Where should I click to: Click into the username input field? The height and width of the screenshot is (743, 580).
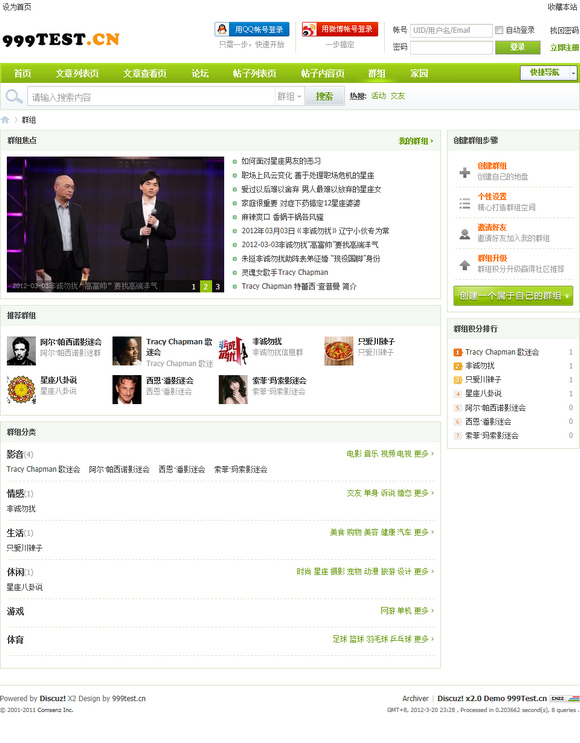pos(451,30)
